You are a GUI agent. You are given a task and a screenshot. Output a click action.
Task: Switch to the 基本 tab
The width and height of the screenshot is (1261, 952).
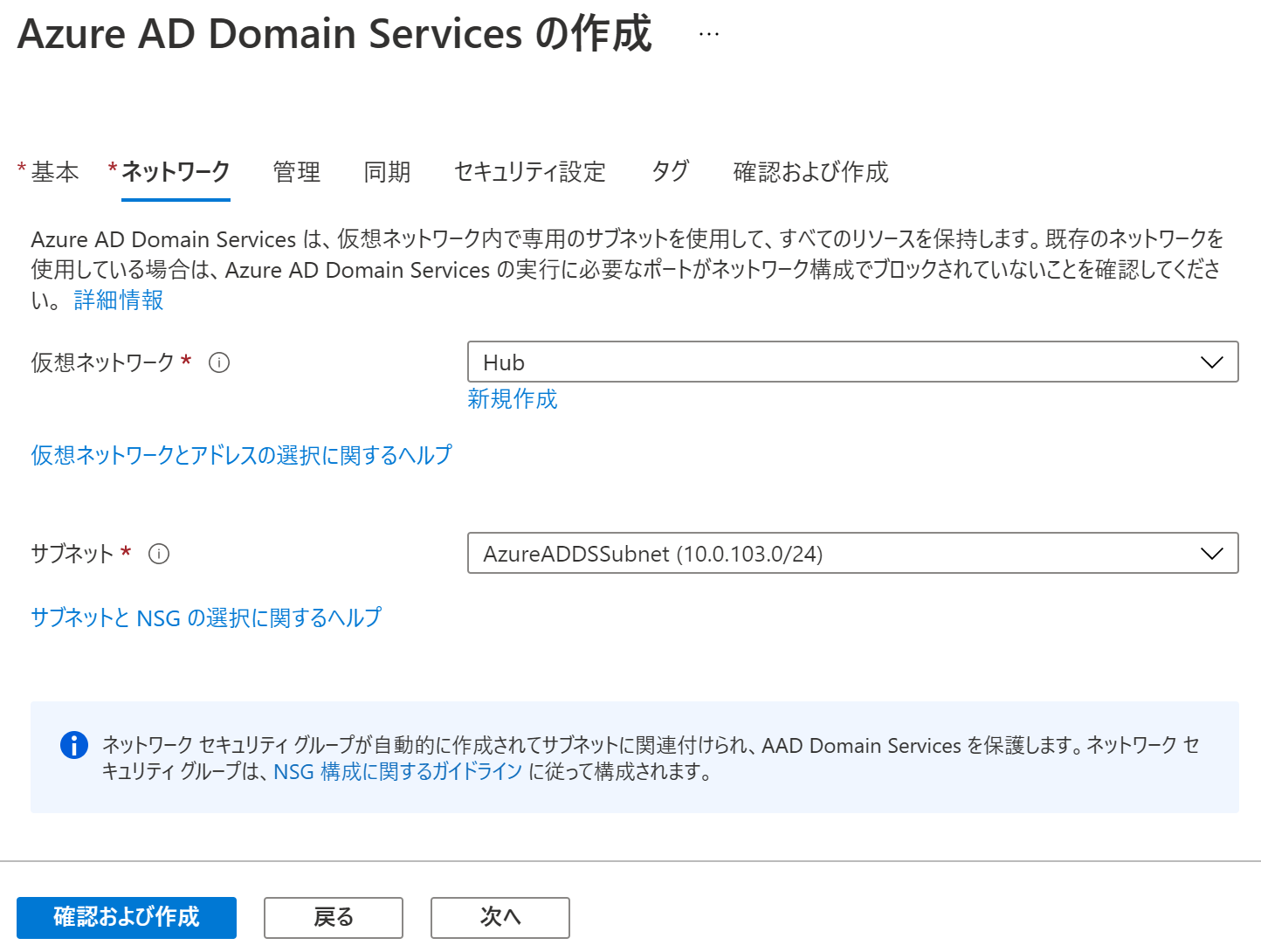point(54,172)
